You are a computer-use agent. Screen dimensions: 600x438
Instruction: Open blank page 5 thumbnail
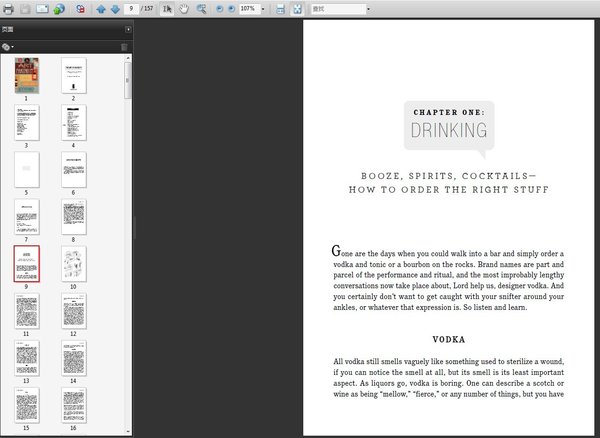point(27,169)
